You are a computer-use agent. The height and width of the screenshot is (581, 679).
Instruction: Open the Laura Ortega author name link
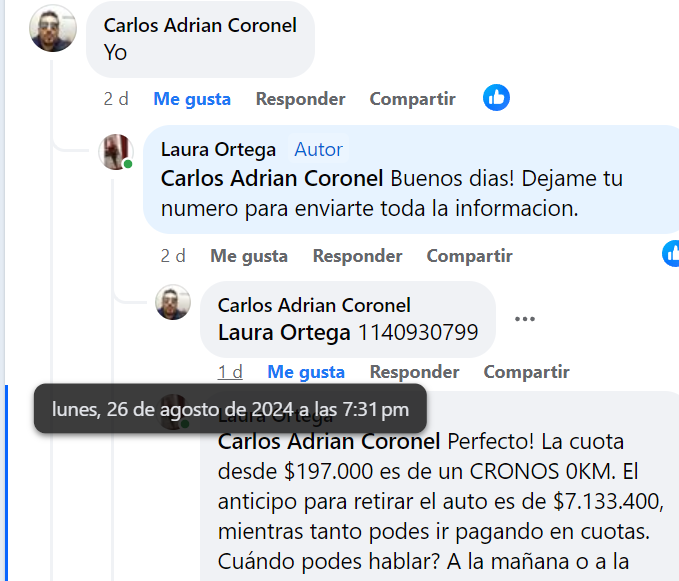click(218, 149)
